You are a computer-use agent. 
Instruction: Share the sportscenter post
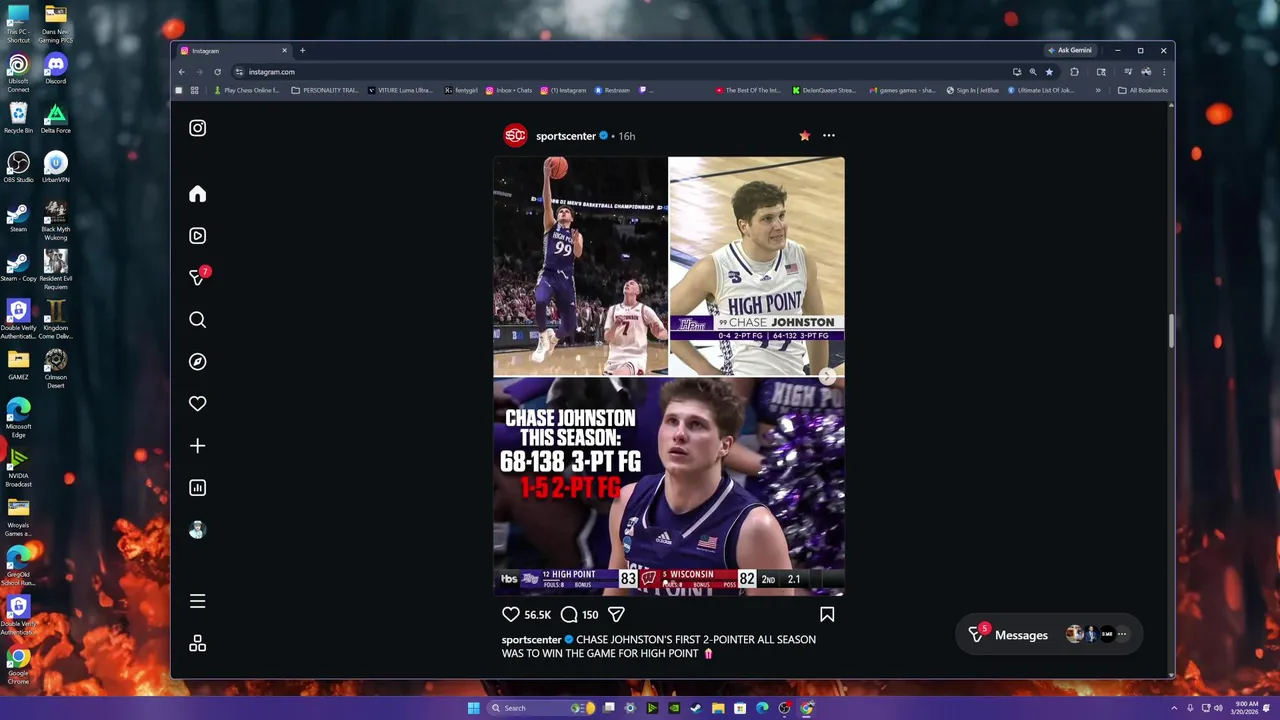[617, 614]
